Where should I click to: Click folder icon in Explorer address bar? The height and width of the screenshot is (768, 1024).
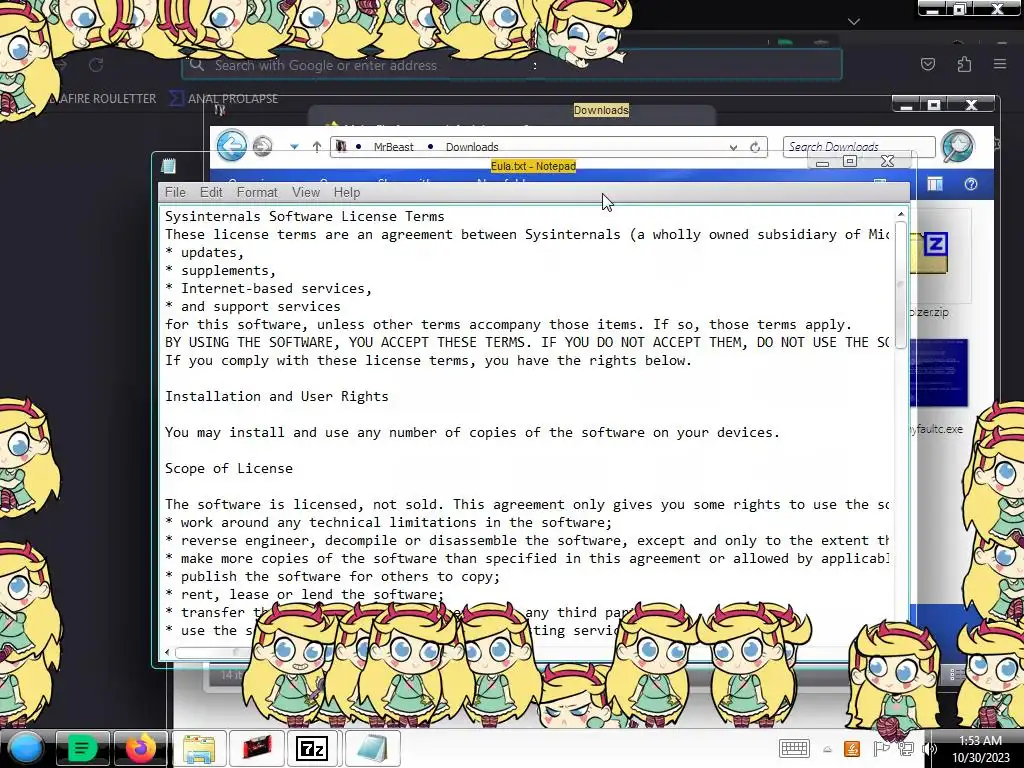[x=341, y=146]
